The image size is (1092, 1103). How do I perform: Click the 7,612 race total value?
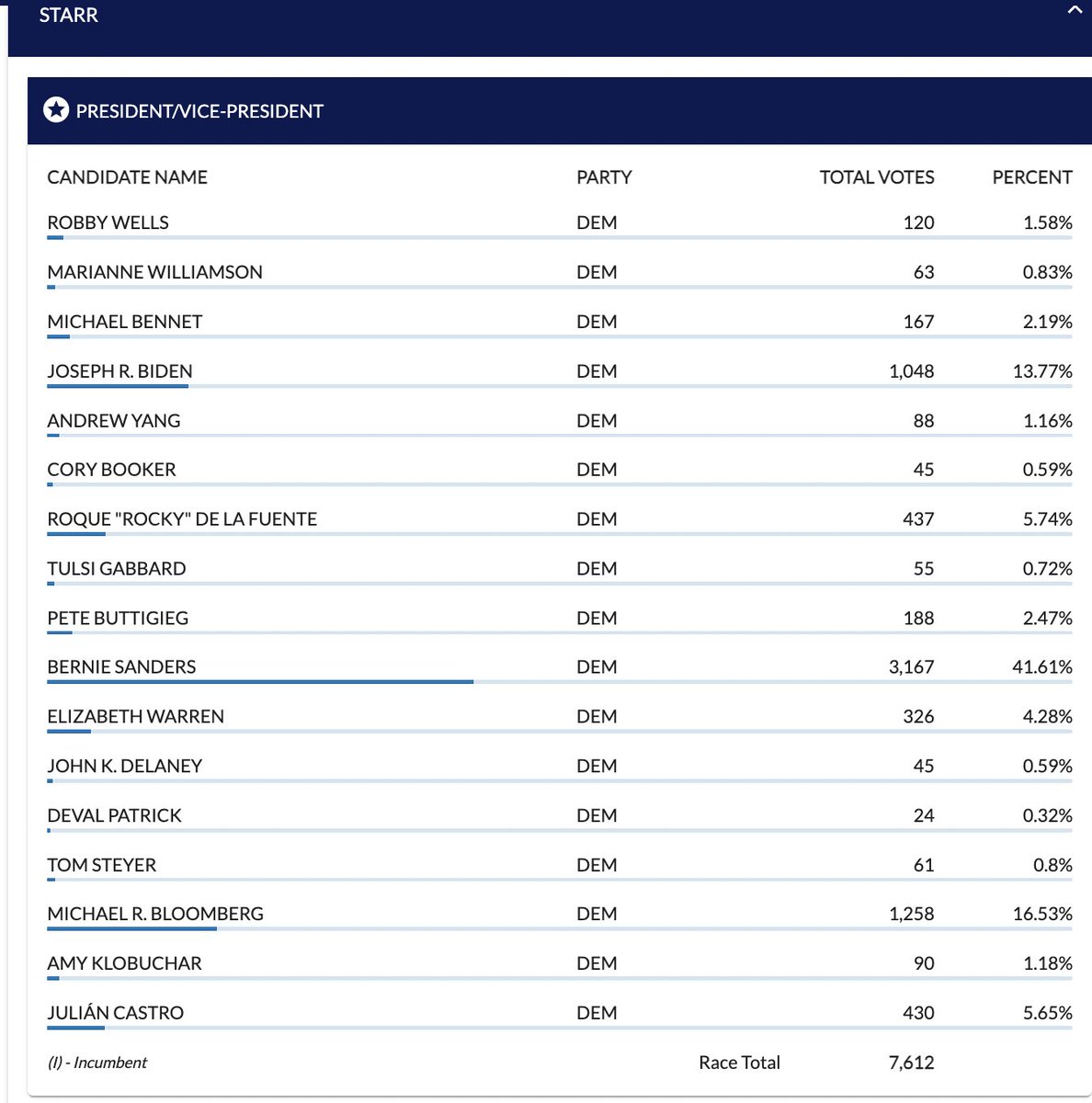(911, 1063)
